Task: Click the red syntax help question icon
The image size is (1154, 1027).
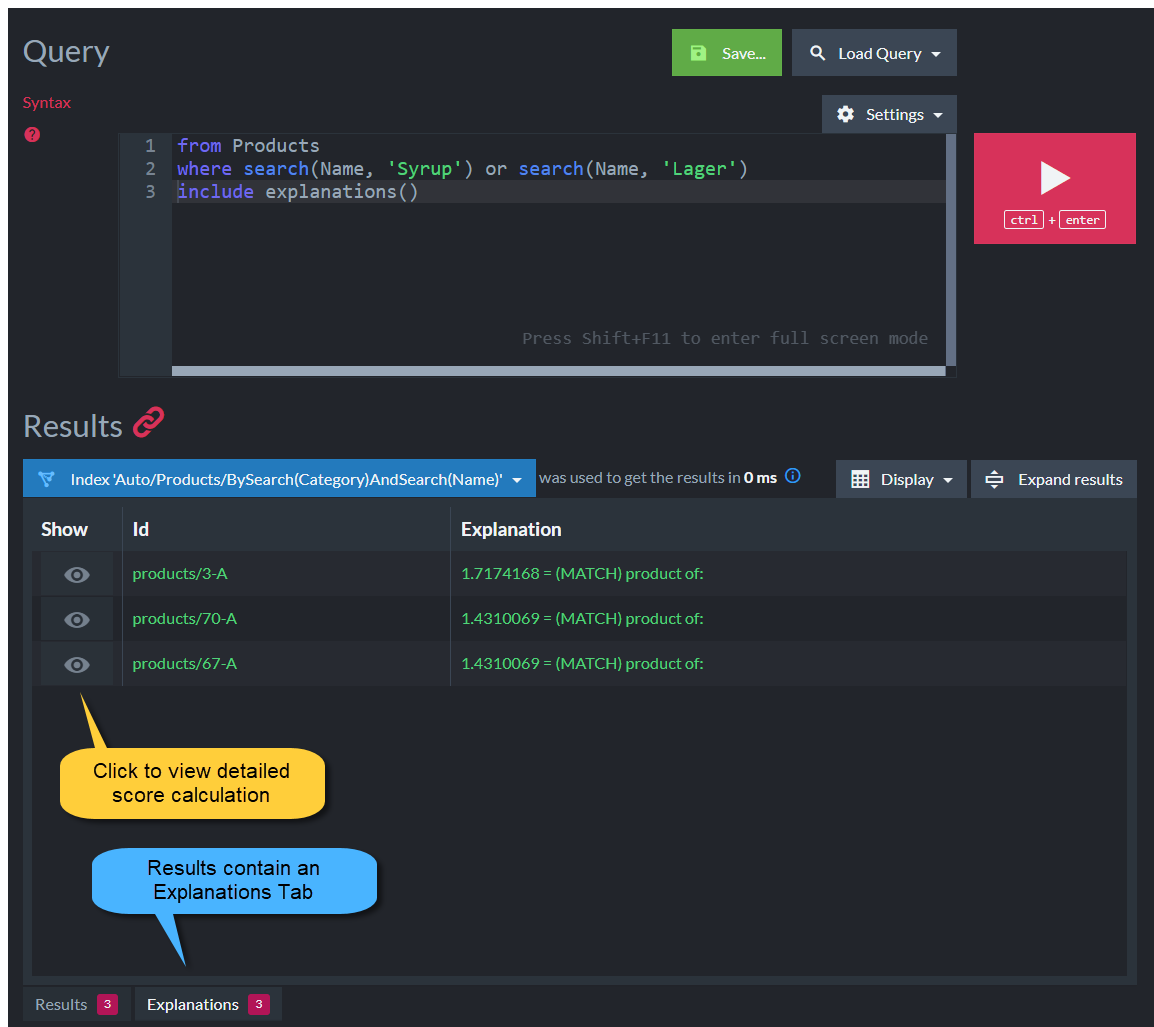Action: (32, 135)
